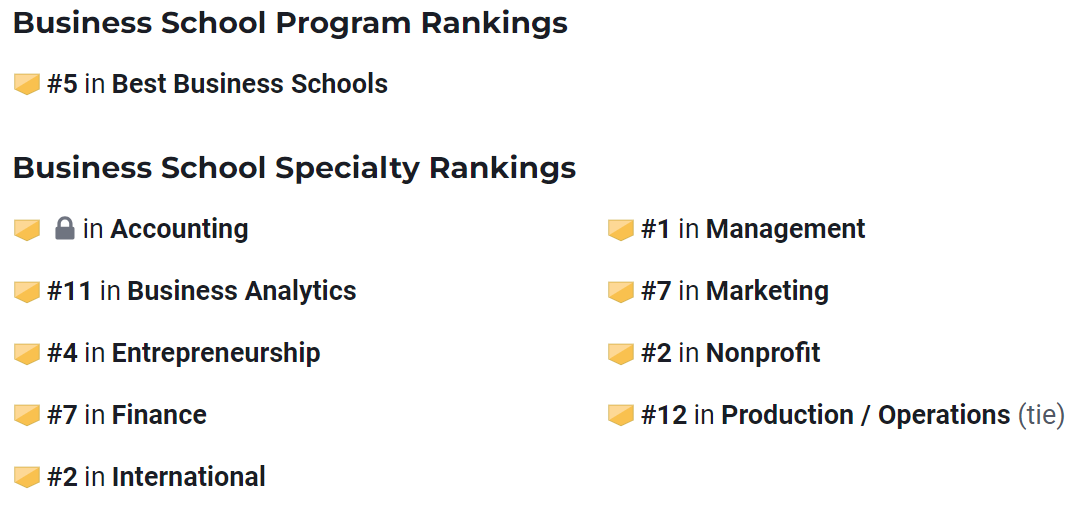The height and width of the screenshot is (506, 1083).
Task: Click the badge icon beside Business Analytics
Action: pos(27,291)
